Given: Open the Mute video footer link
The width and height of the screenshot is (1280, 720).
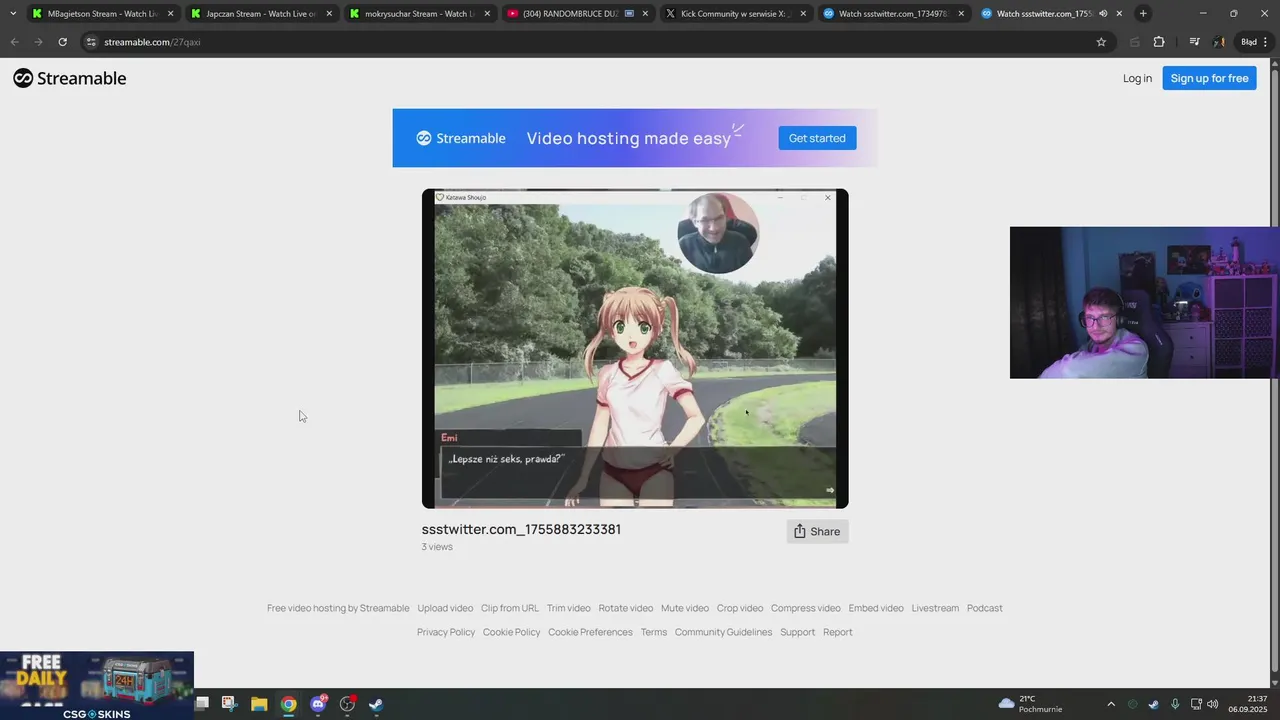Looking at the screenshot, I should coord(685,608).
